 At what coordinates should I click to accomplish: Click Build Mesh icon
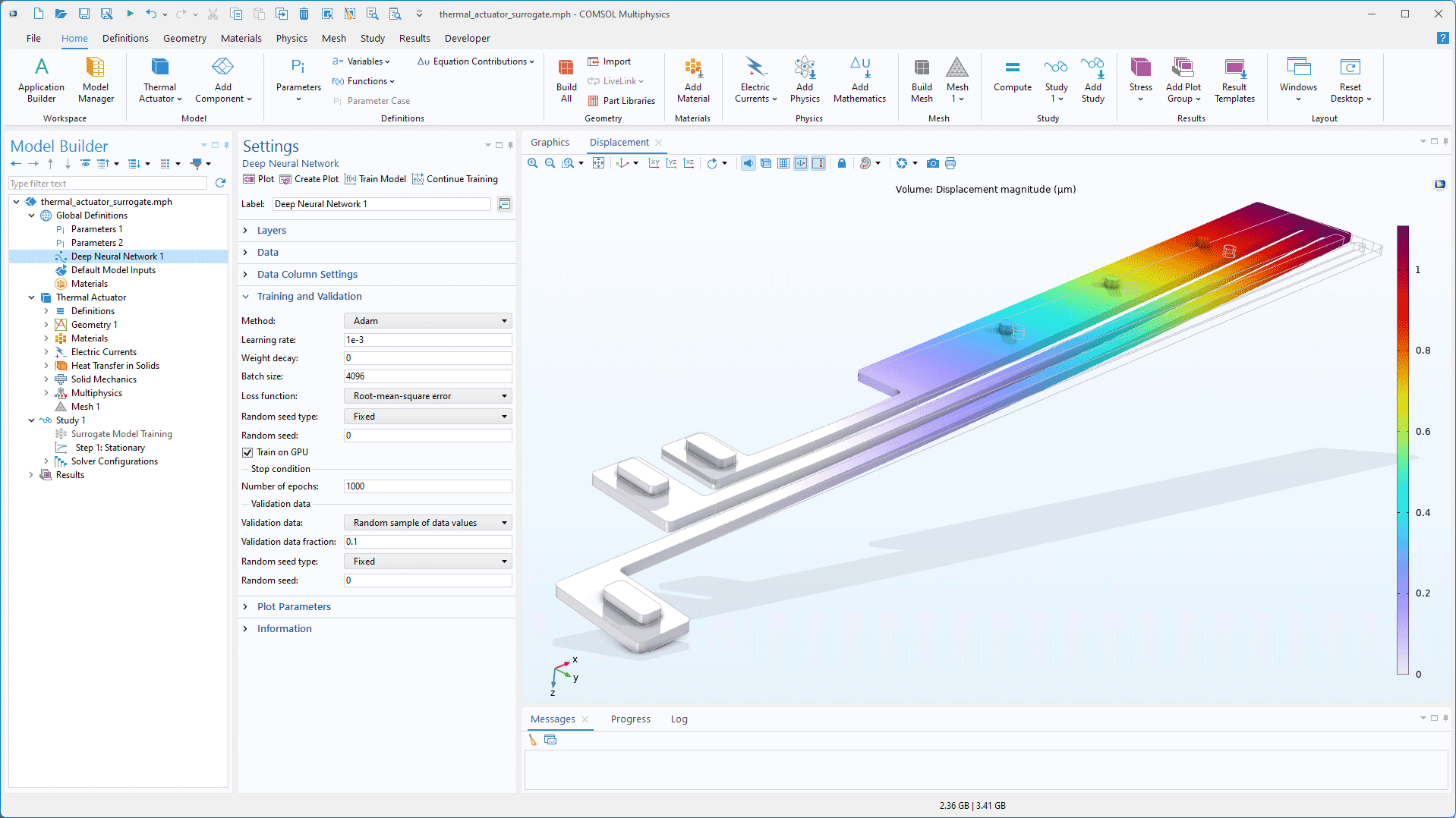pyautogui.click(x=922, y=80)
